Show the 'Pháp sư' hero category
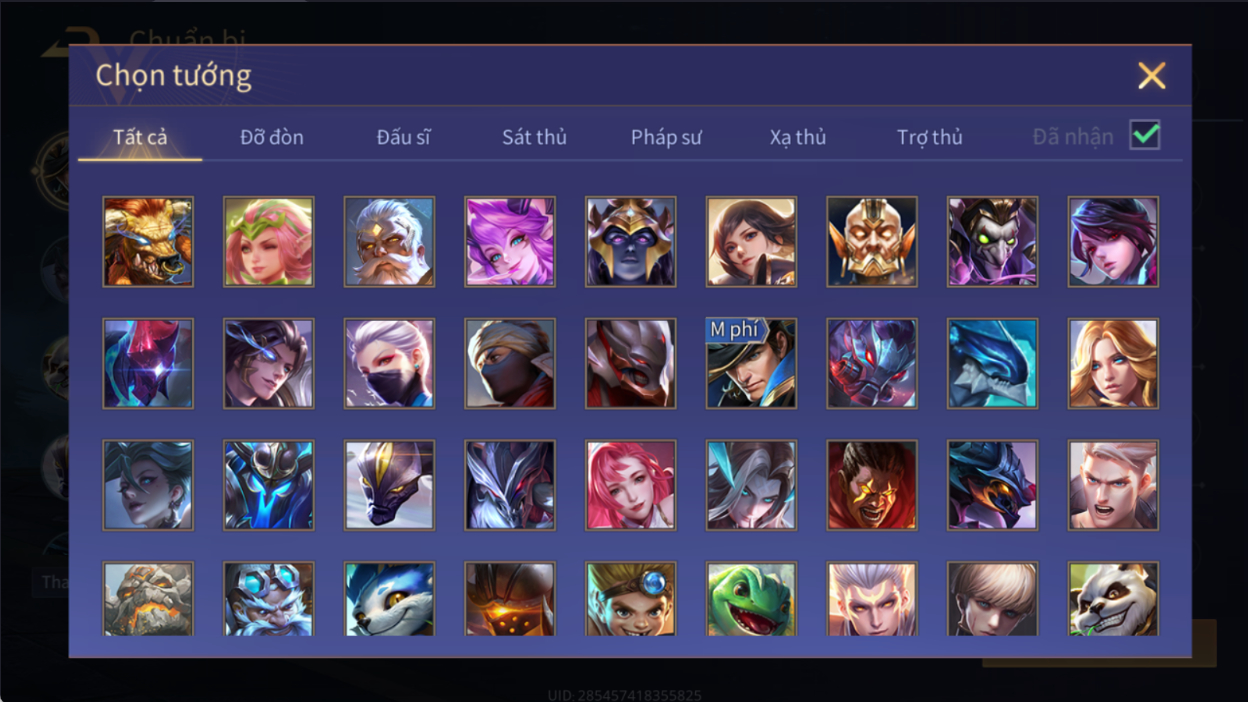Screen dimensions: 1248x702 [x=666, y=137]
